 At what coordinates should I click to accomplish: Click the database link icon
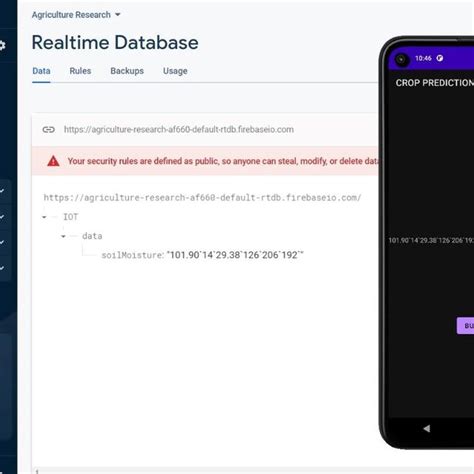pos(49,129)
